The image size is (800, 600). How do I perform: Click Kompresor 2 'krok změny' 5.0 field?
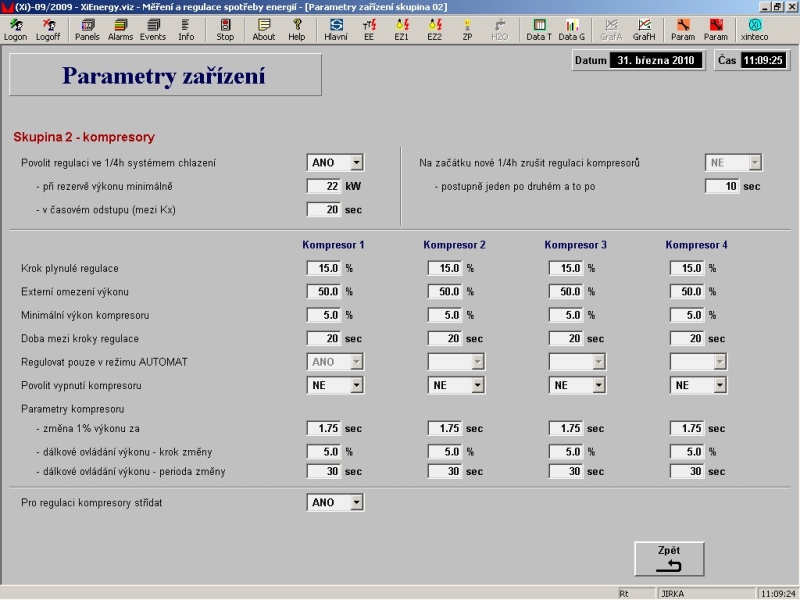[445, 452]
